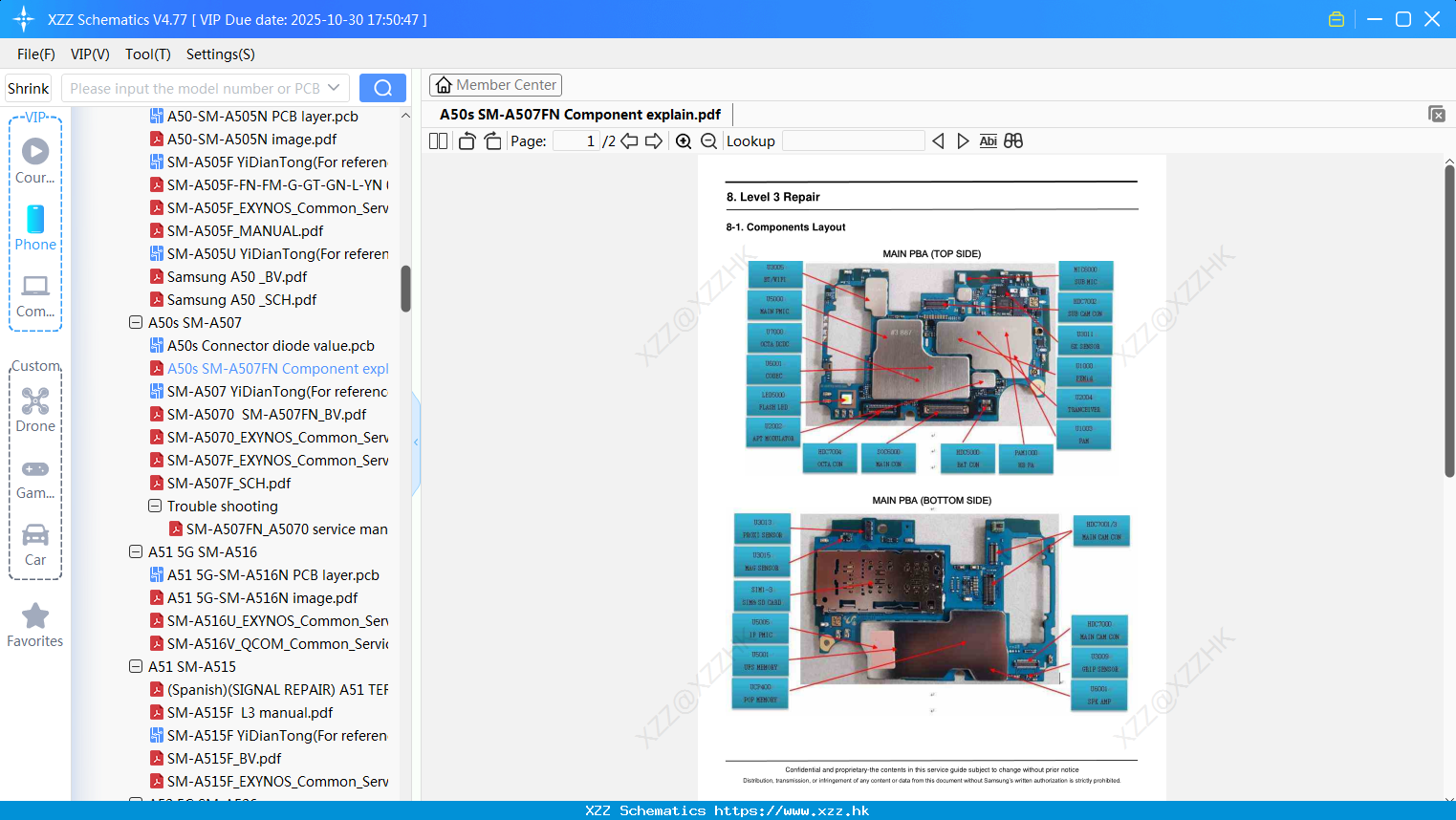
Task: Click the www.xzz.hk link in status bar
Action: click(x=792, y=810)
